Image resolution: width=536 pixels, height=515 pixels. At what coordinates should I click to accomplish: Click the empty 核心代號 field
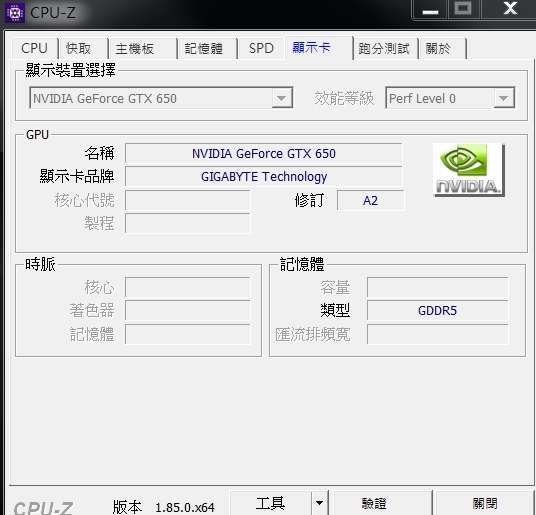188,200
